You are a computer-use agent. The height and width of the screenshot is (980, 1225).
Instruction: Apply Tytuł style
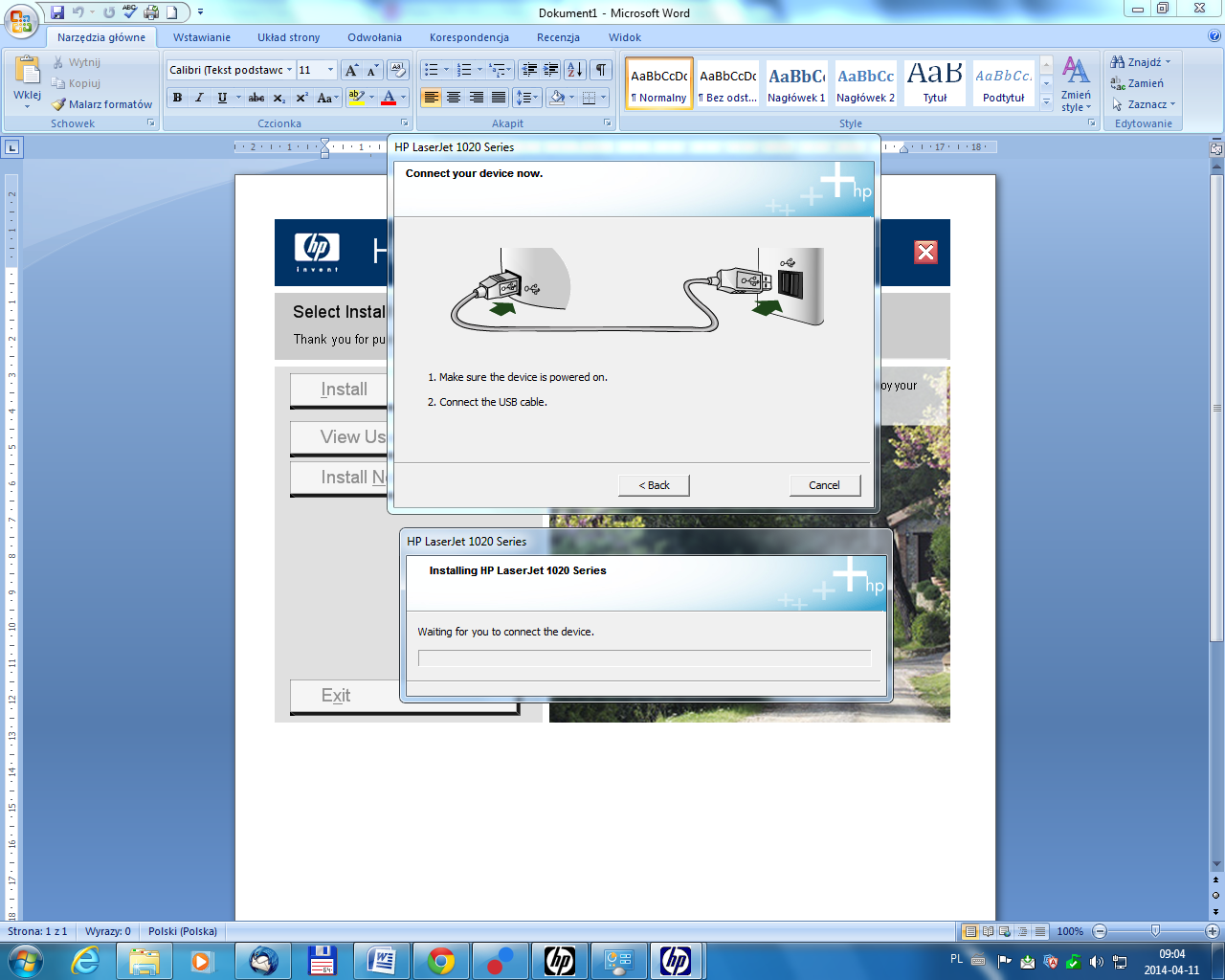(x=935, y=83)
